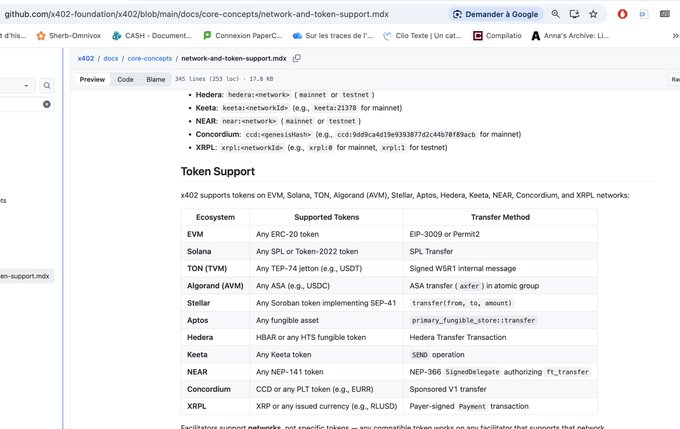
Task: Click the Anna's Archive bookmark favicon
Action: (536, 36)
